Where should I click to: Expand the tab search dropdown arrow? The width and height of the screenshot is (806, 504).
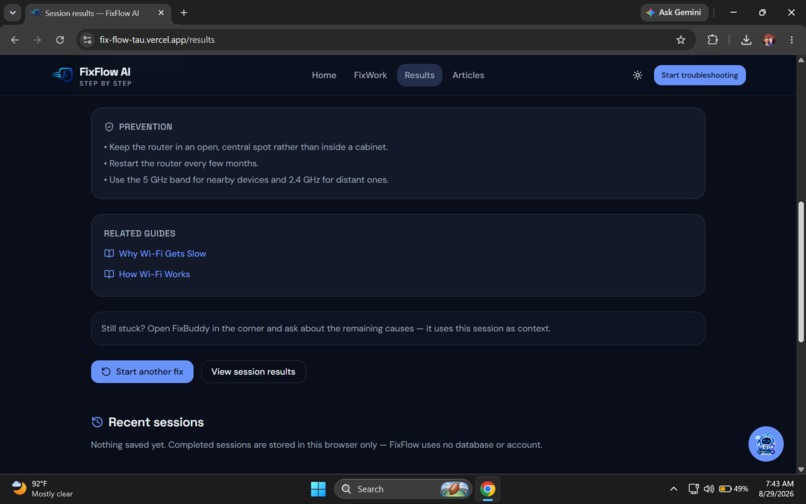click(12, 13)
